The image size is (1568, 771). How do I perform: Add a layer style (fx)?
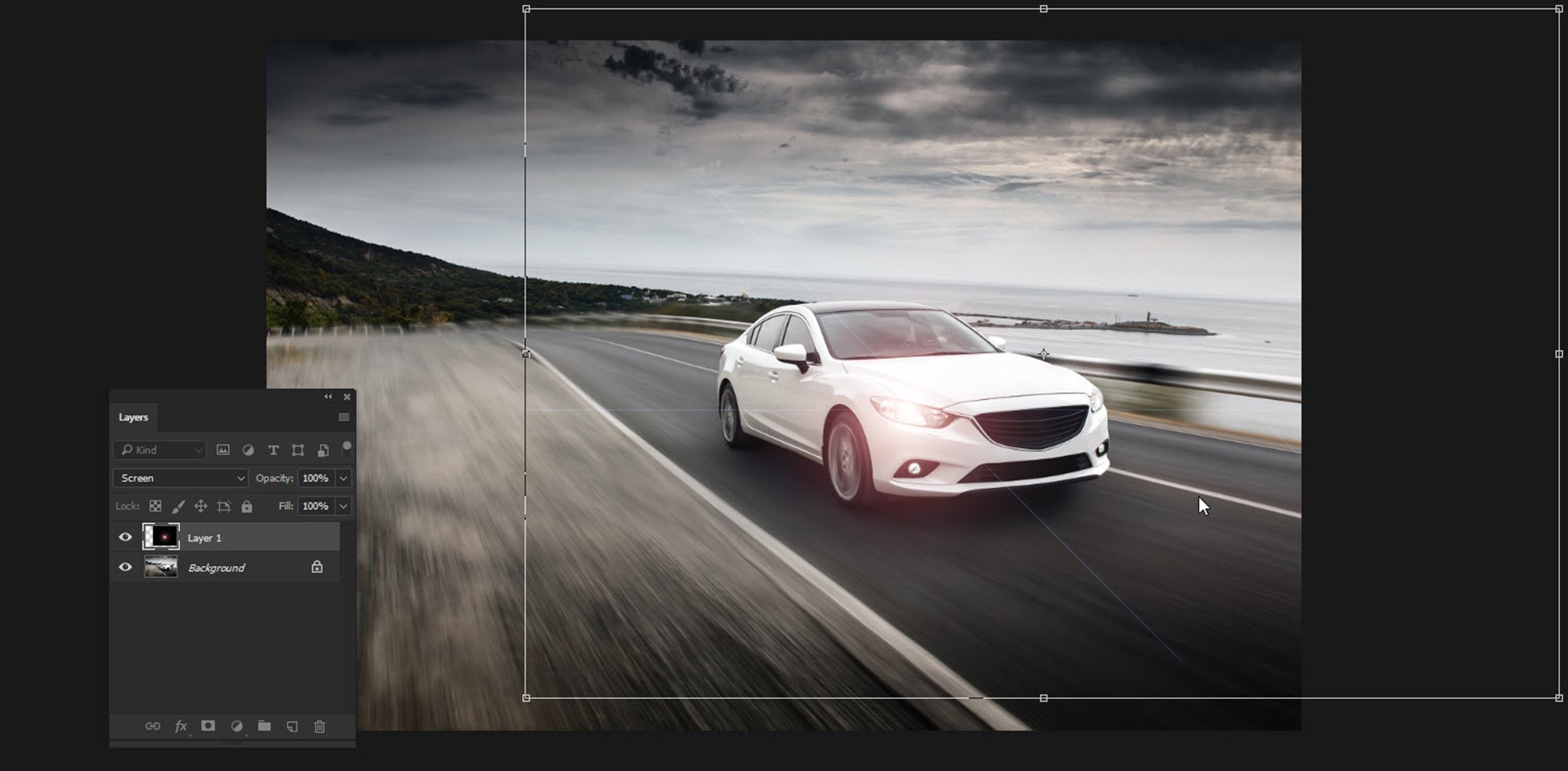pyautogui.click(x=181, y=726)
